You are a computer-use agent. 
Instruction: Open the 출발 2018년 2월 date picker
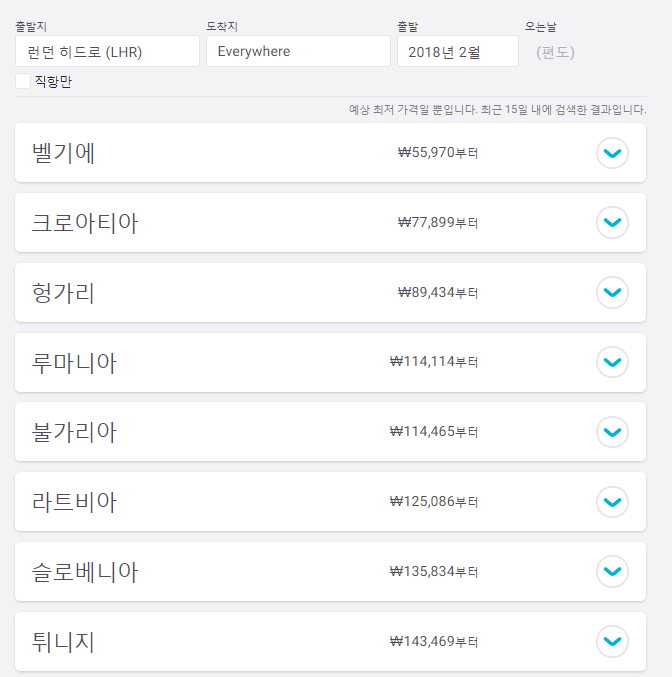(457, 52)
